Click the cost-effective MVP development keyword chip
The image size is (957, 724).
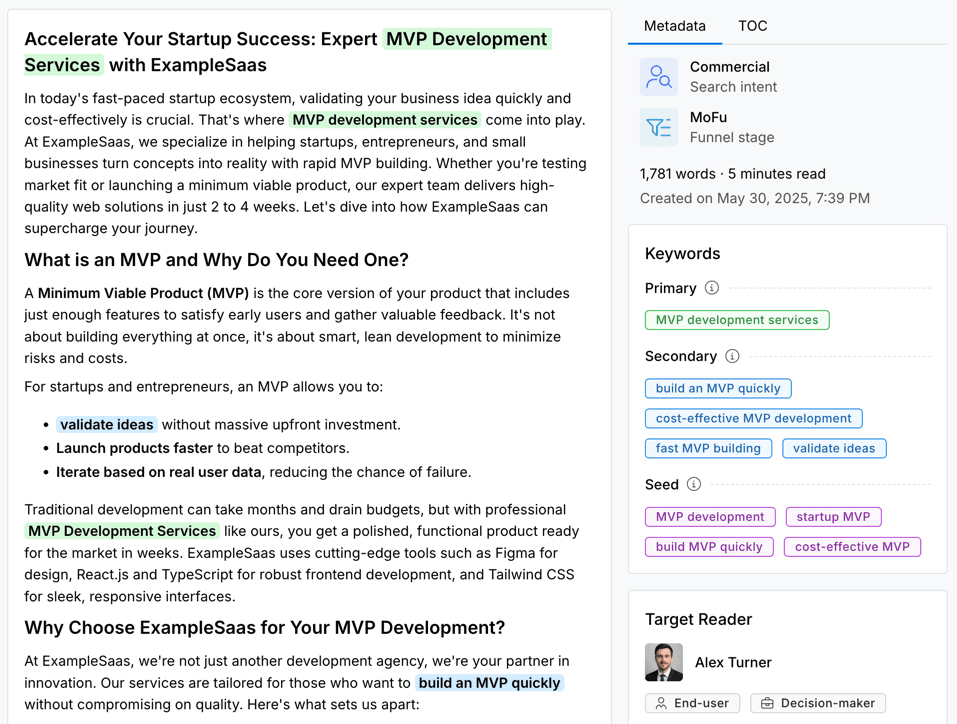click(753, 418)
